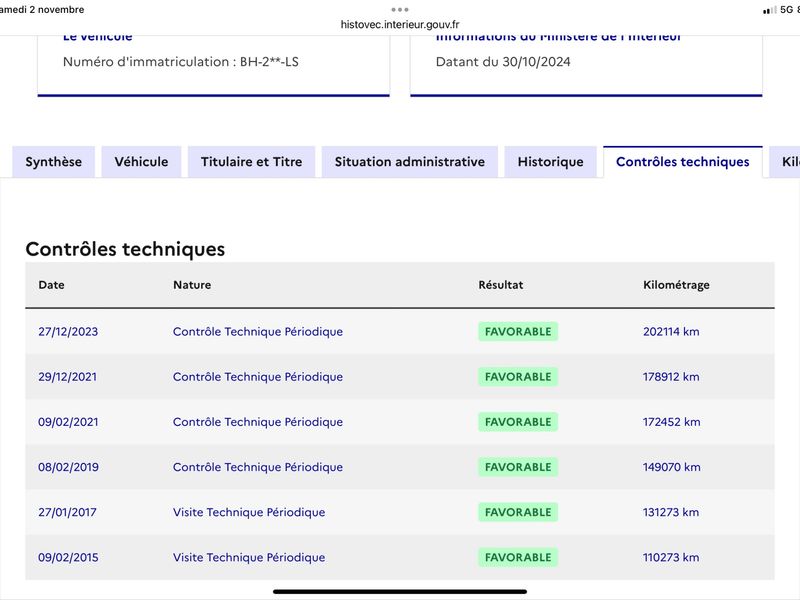Select the 149070 km mileage value

[671, 467]
